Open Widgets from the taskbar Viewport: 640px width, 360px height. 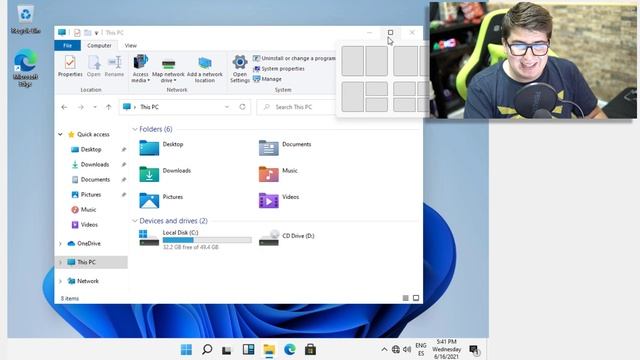[248, 349]
